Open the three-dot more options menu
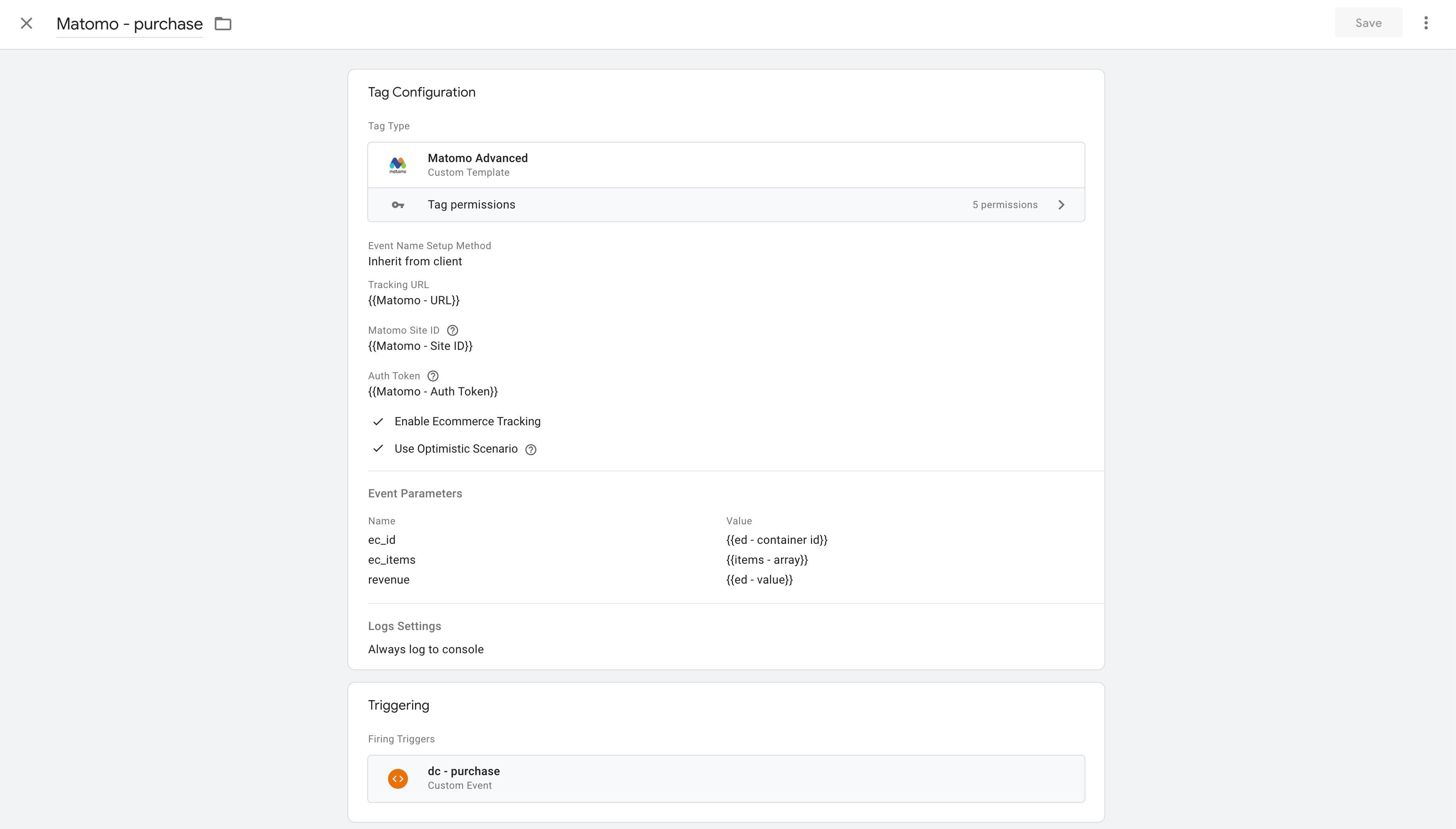Screen dimensions: 1456x829 click(x=1426, y=23)
